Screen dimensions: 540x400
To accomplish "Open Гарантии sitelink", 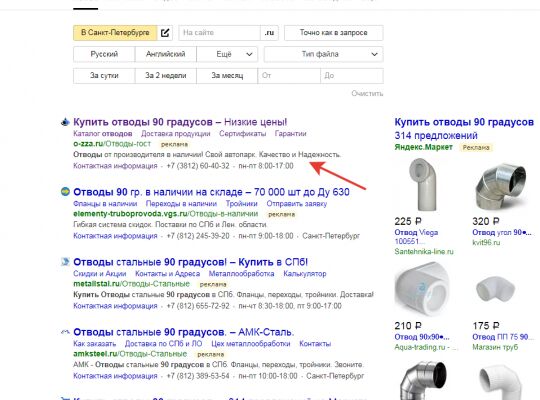I will tap(290, 134).
